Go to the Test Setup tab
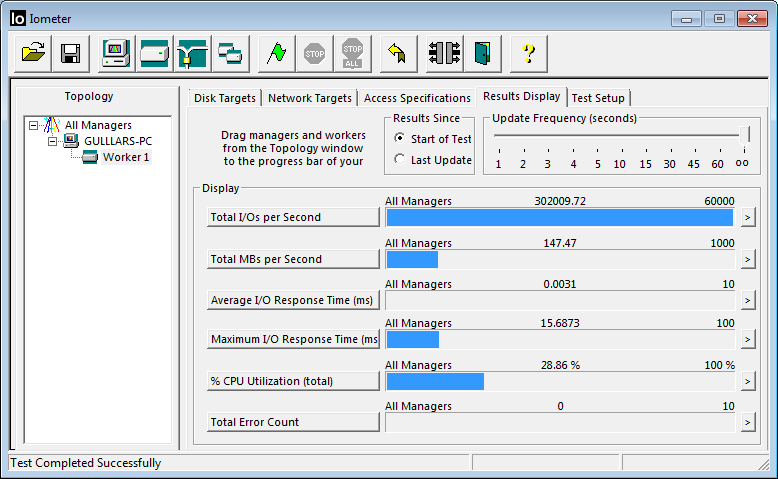The width and height of the screenshot is (778, 479). point(598,98)
